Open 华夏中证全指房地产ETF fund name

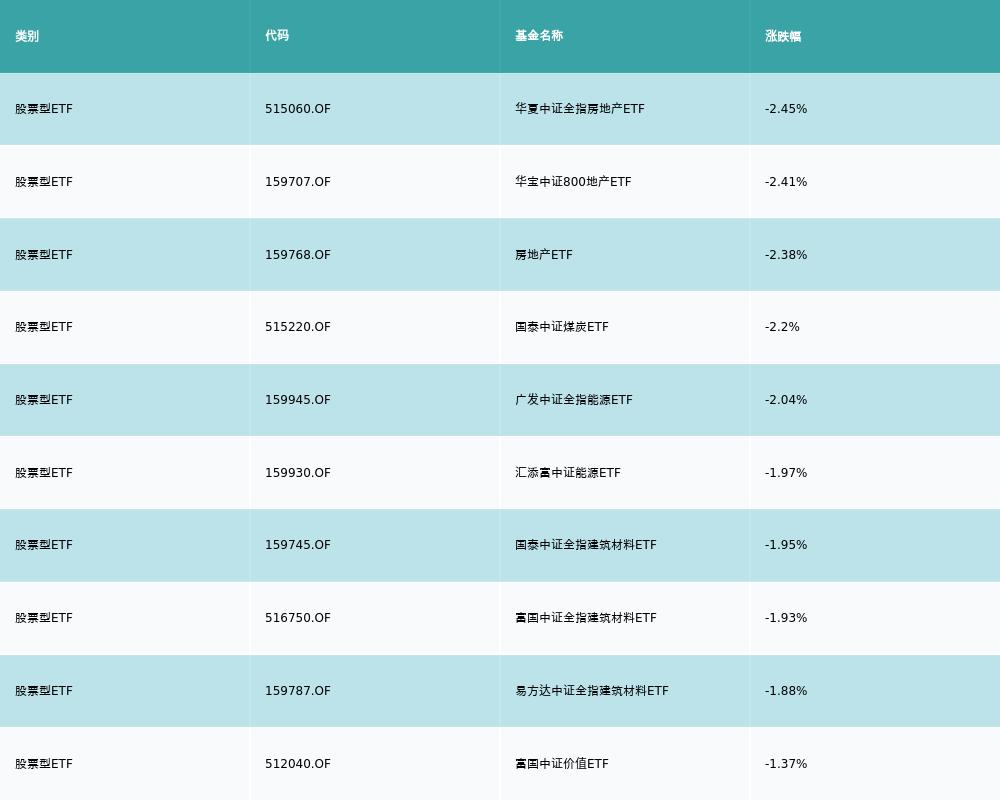[580, 109]
